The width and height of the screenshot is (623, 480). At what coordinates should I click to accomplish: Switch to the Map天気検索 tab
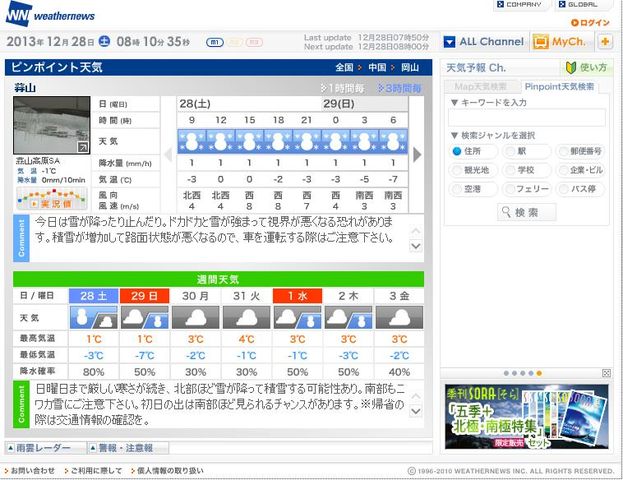click(x=480, y=87)
